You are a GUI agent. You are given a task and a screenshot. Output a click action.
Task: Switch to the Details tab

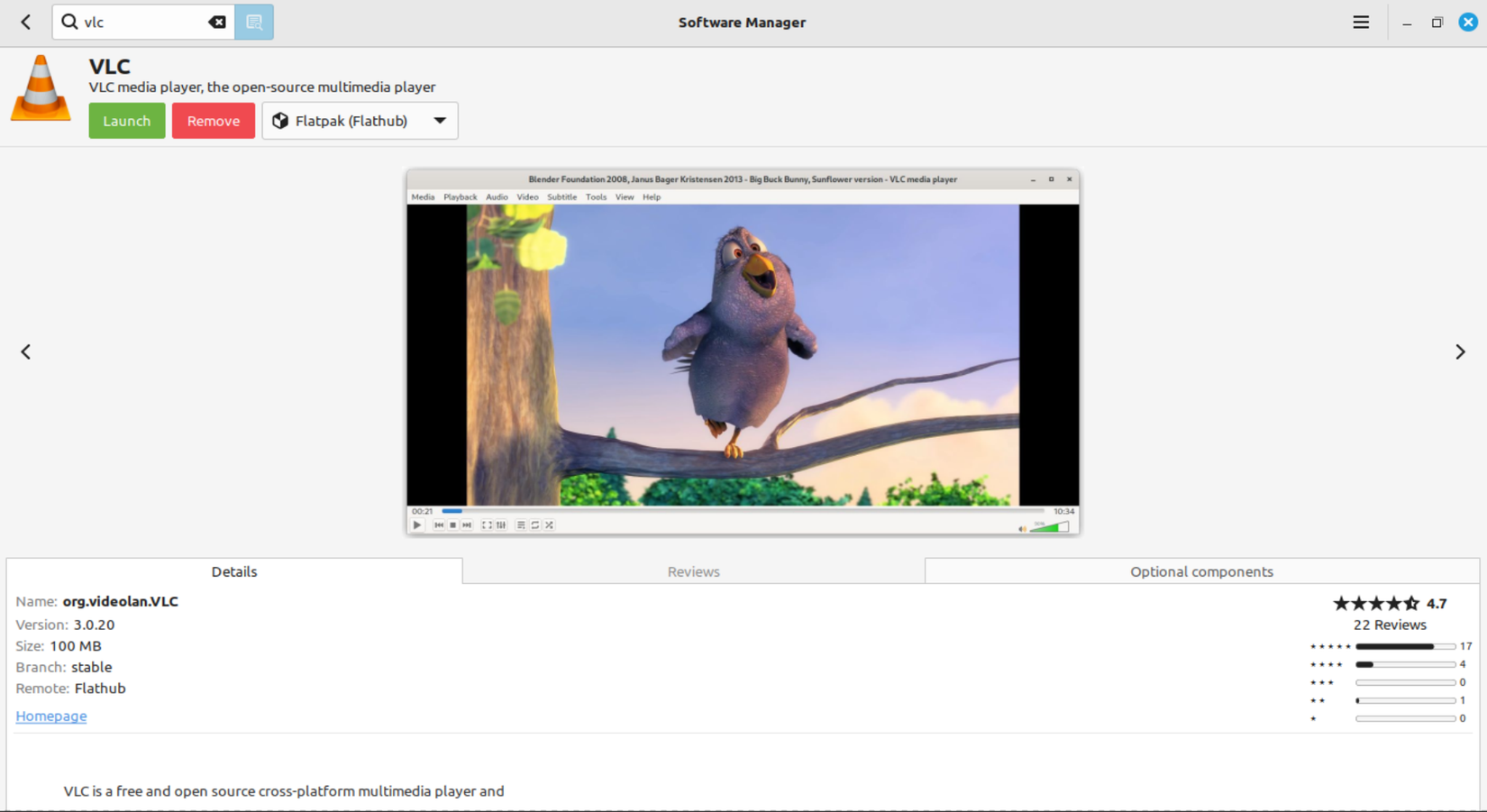pos(234,571)
